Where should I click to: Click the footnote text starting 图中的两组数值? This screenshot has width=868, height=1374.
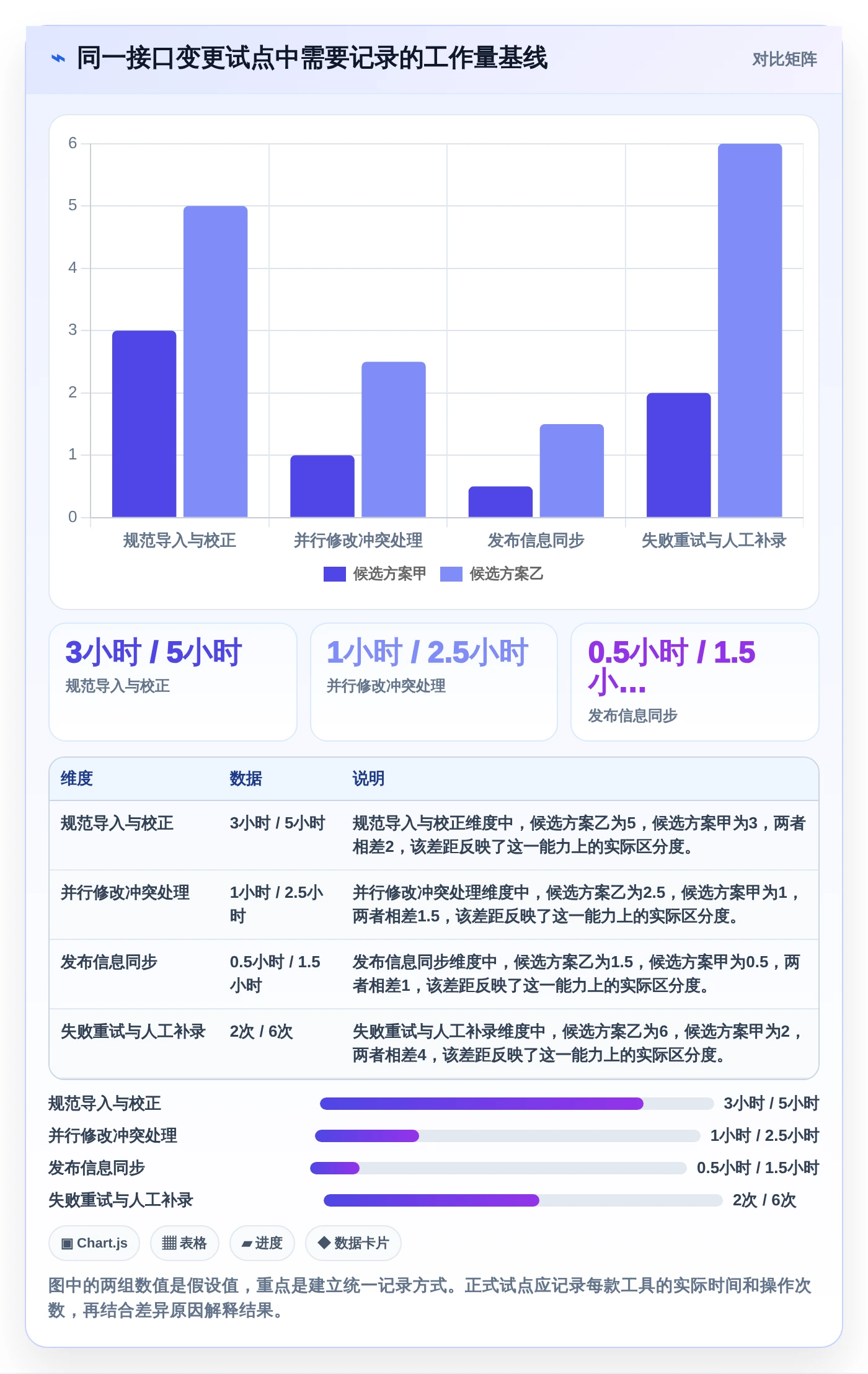[430, 1298]
